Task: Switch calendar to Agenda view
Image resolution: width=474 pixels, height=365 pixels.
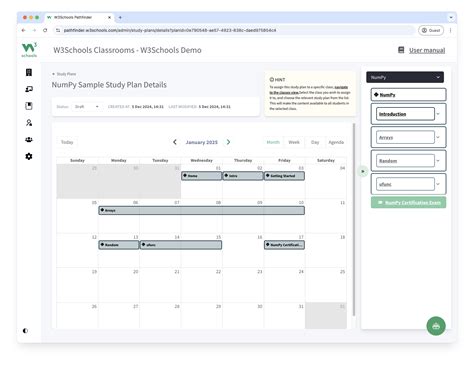Action: 336,142
